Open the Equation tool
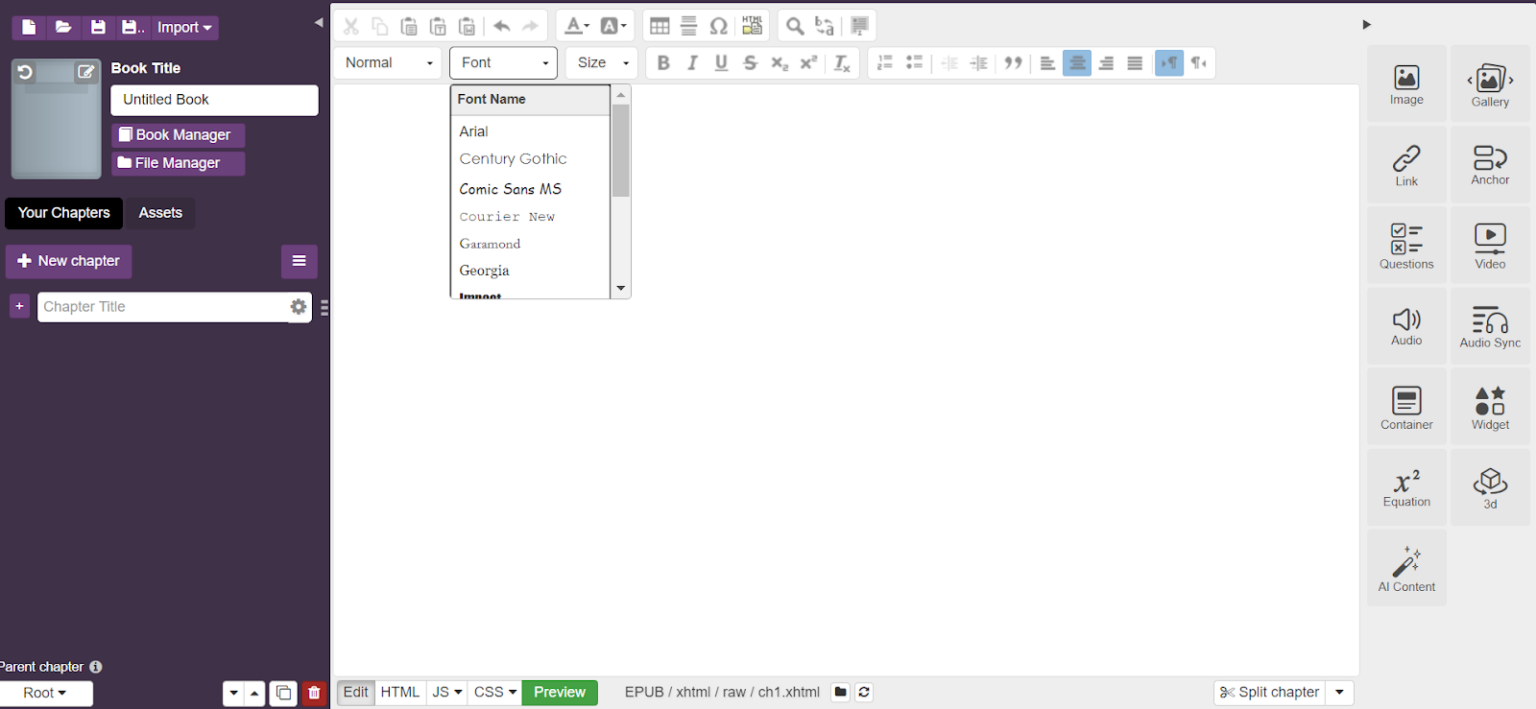This screenshot has height=709, width=1536. point(1406,487)
